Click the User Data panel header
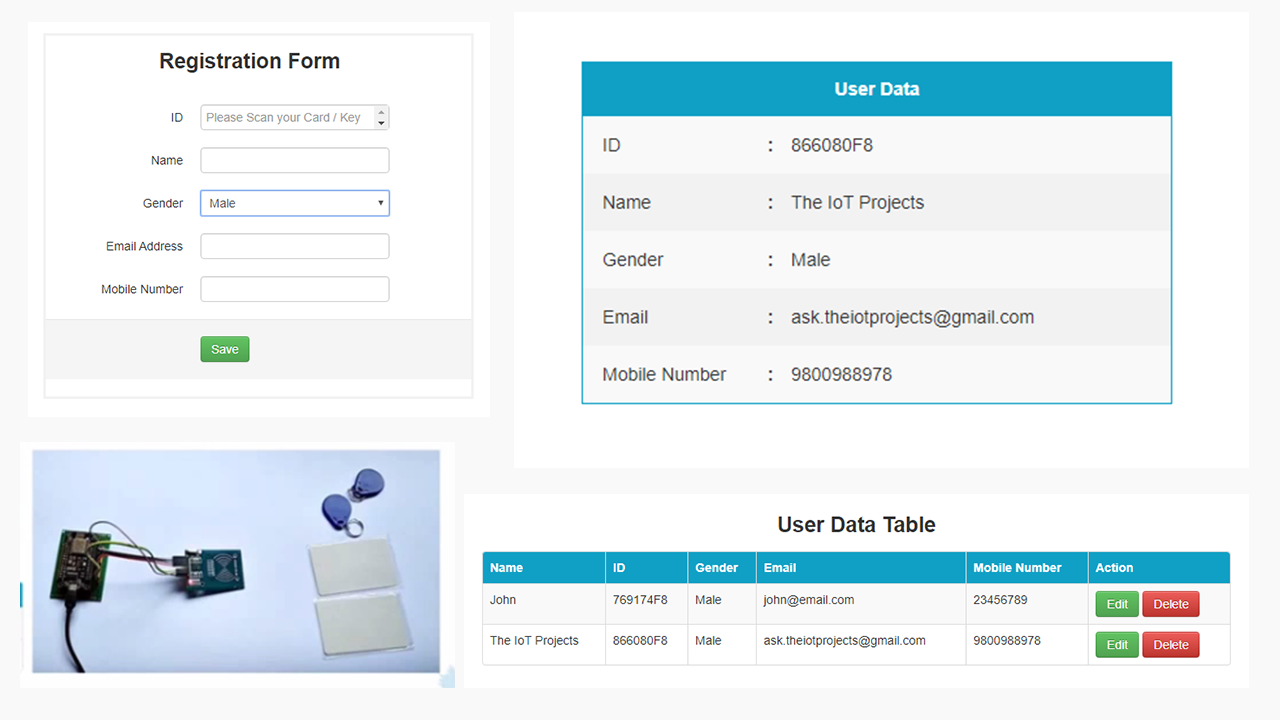 [876, 89]
